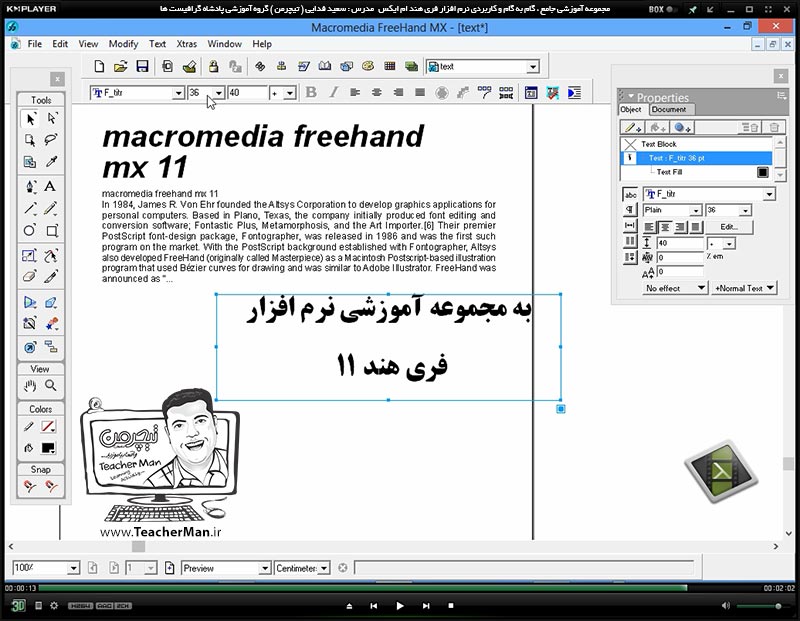The width and height of the screenshot is (800, 621).
Task: Show character settings (abc) in Properties
Action: [631, 194]
